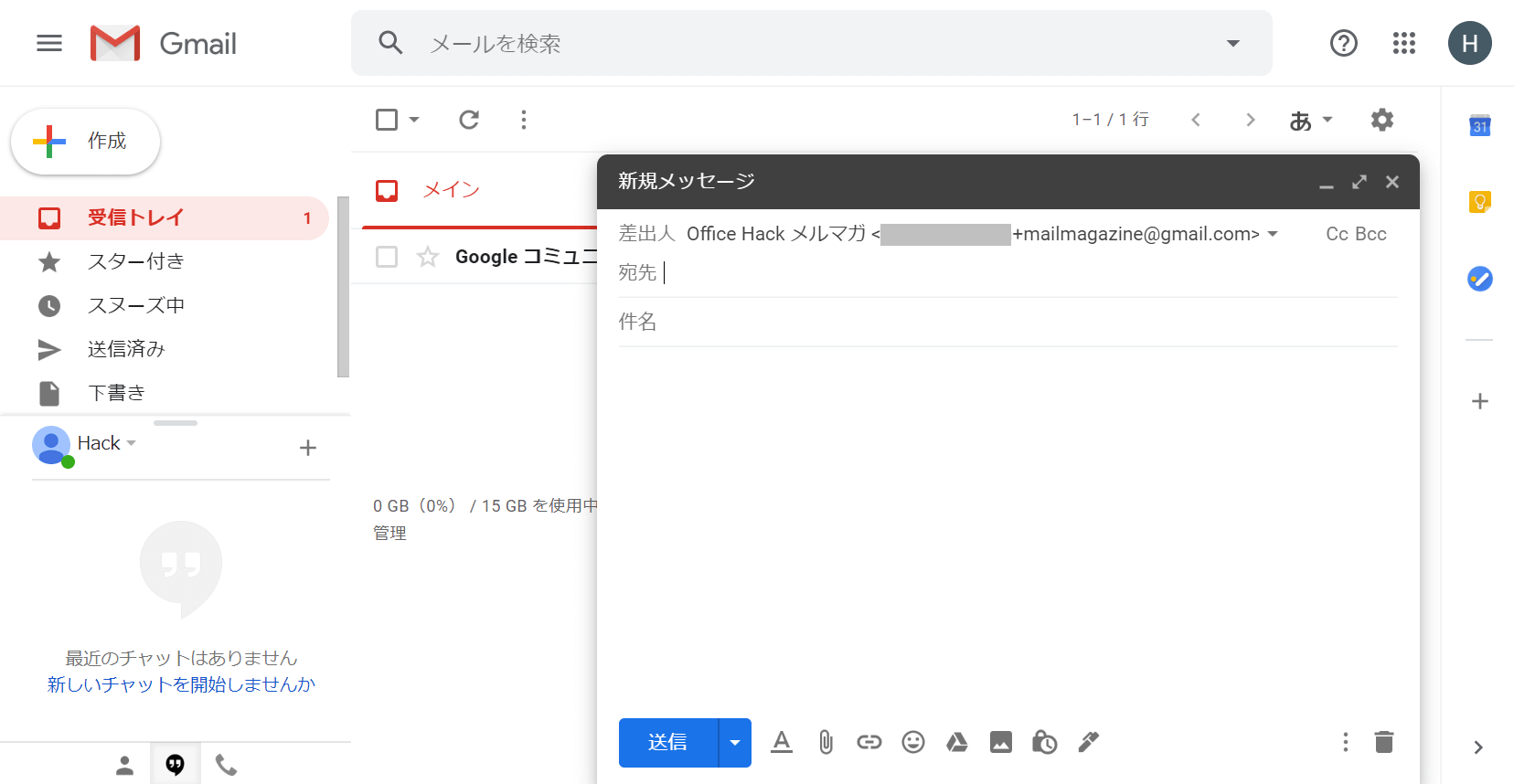Add Bcc recipients
Image resolution: width=1514 pixels, height=784 pixels.
(x=1370, y=234)
